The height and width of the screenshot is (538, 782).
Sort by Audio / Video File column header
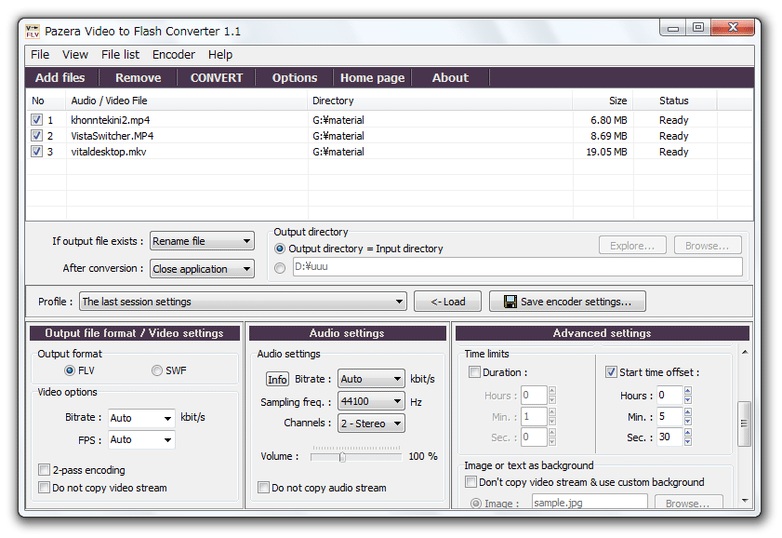[187, 101]
